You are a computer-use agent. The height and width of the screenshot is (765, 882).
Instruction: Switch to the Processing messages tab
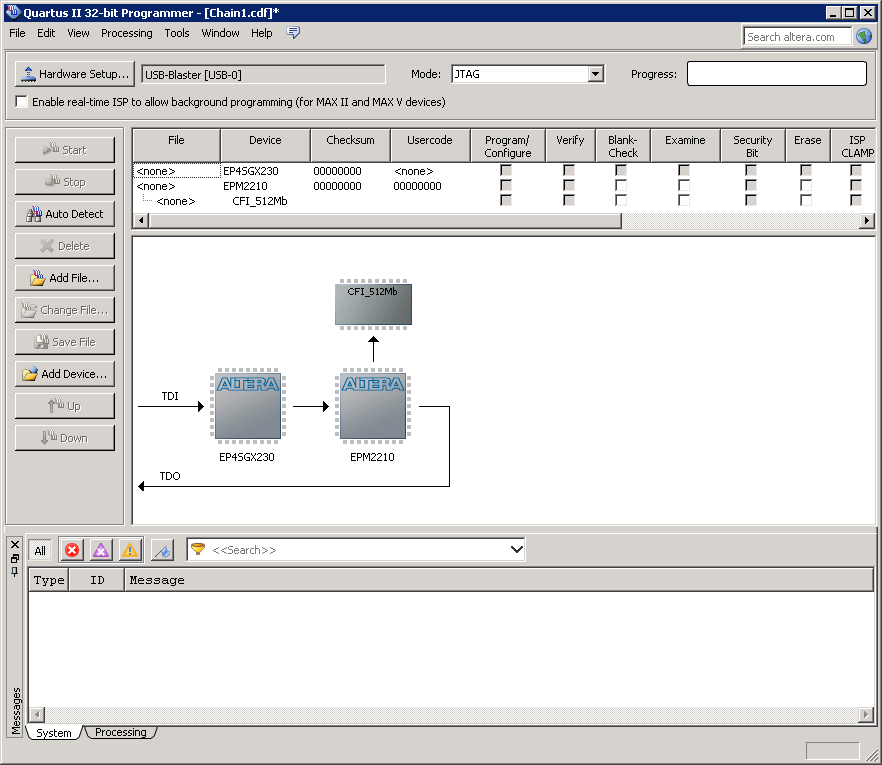pyautogui.click(x=120, y=732)
